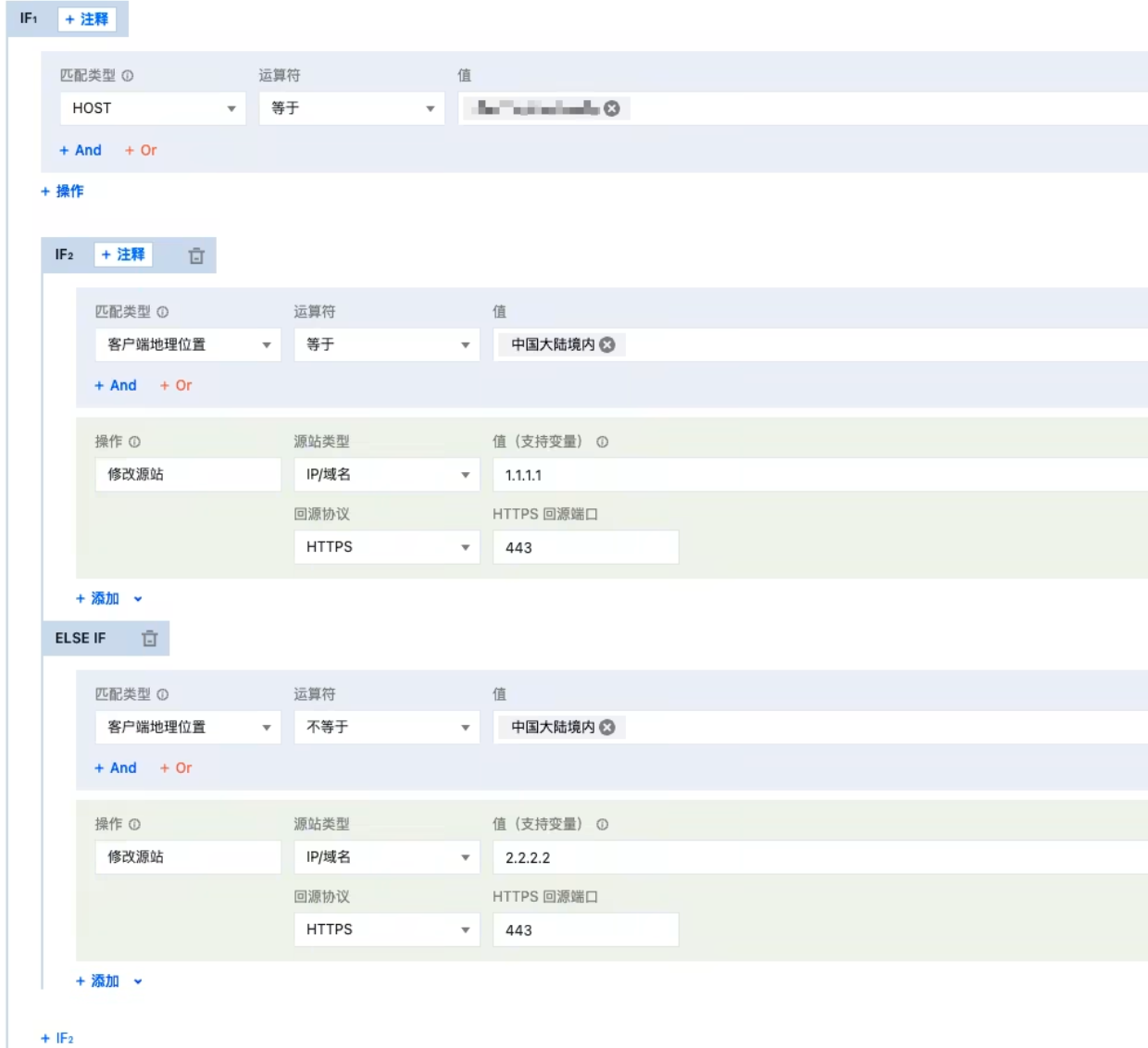Open the 不等于 operator dropdown
Screen dimensions: 1148x1048
(386, 727)
